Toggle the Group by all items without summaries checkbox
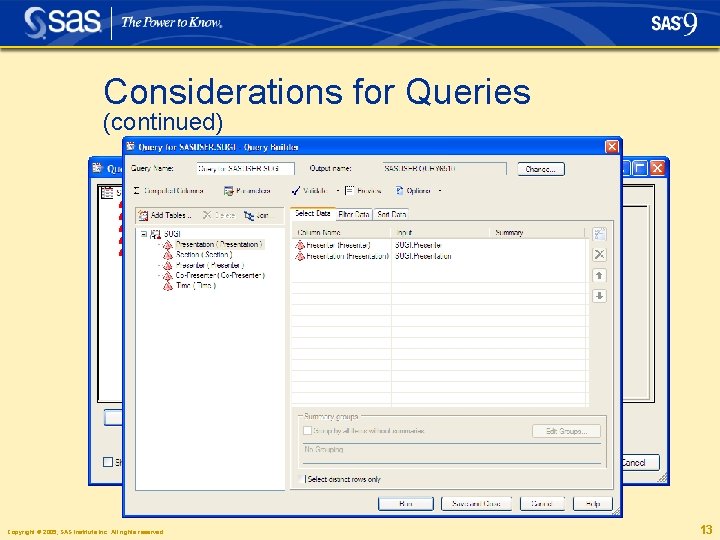Image resolution: width=720 pixels, height=540 pixels. click(308, 431)
